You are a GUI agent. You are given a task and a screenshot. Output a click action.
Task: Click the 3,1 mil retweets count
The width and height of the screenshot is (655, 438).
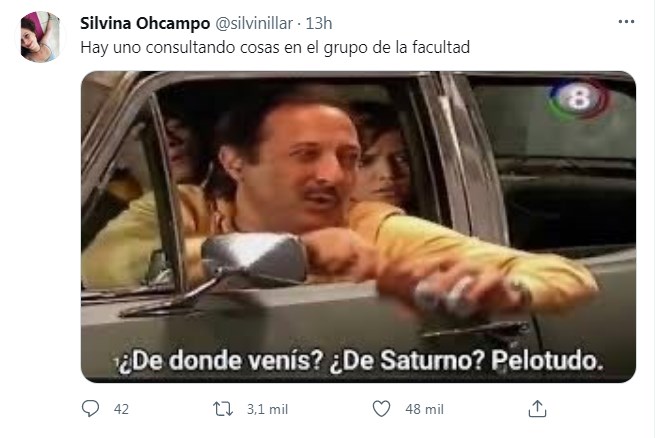click(x=267, y=409)
